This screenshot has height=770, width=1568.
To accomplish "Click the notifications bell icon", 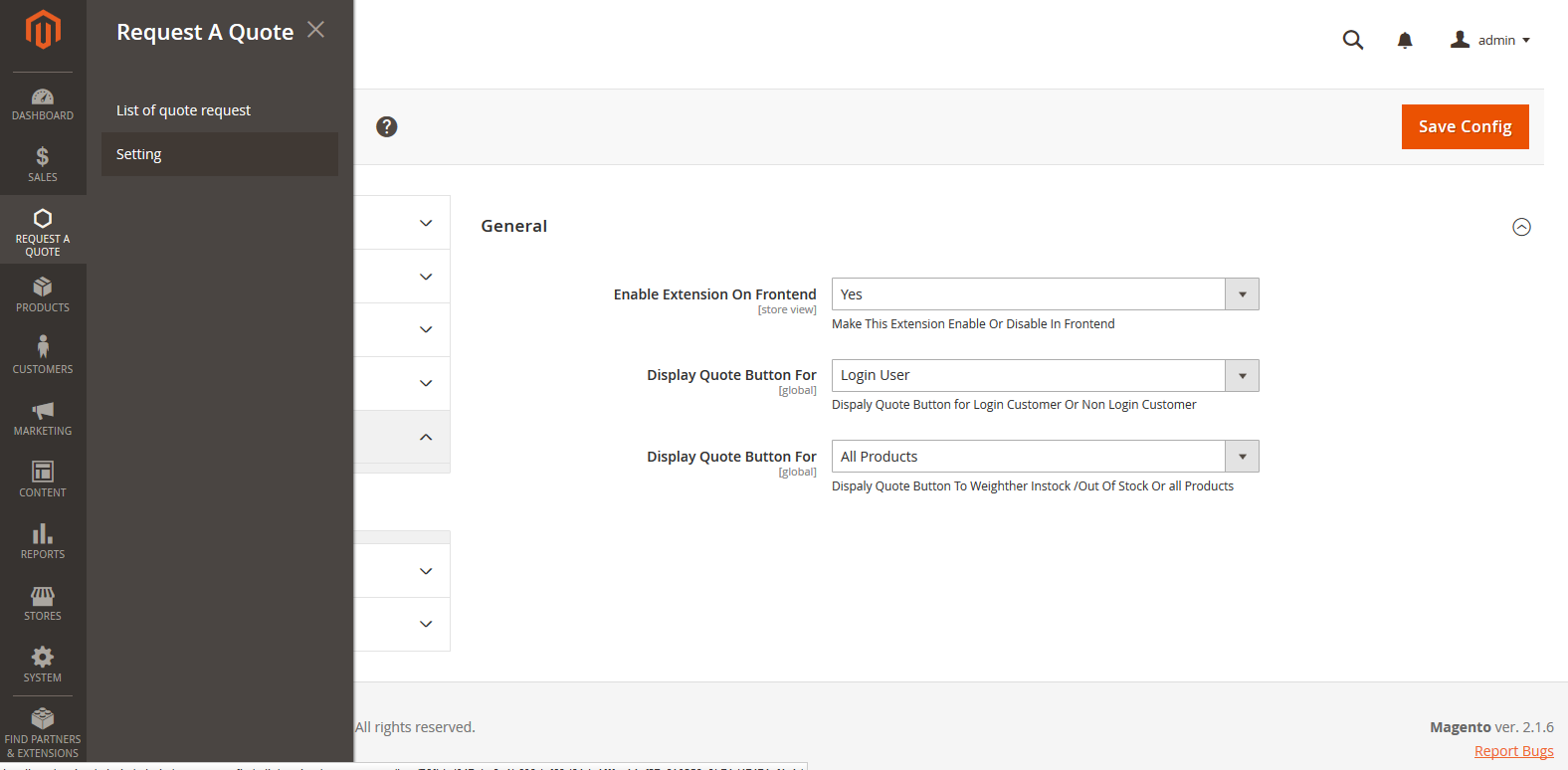I will point(1405,40).
